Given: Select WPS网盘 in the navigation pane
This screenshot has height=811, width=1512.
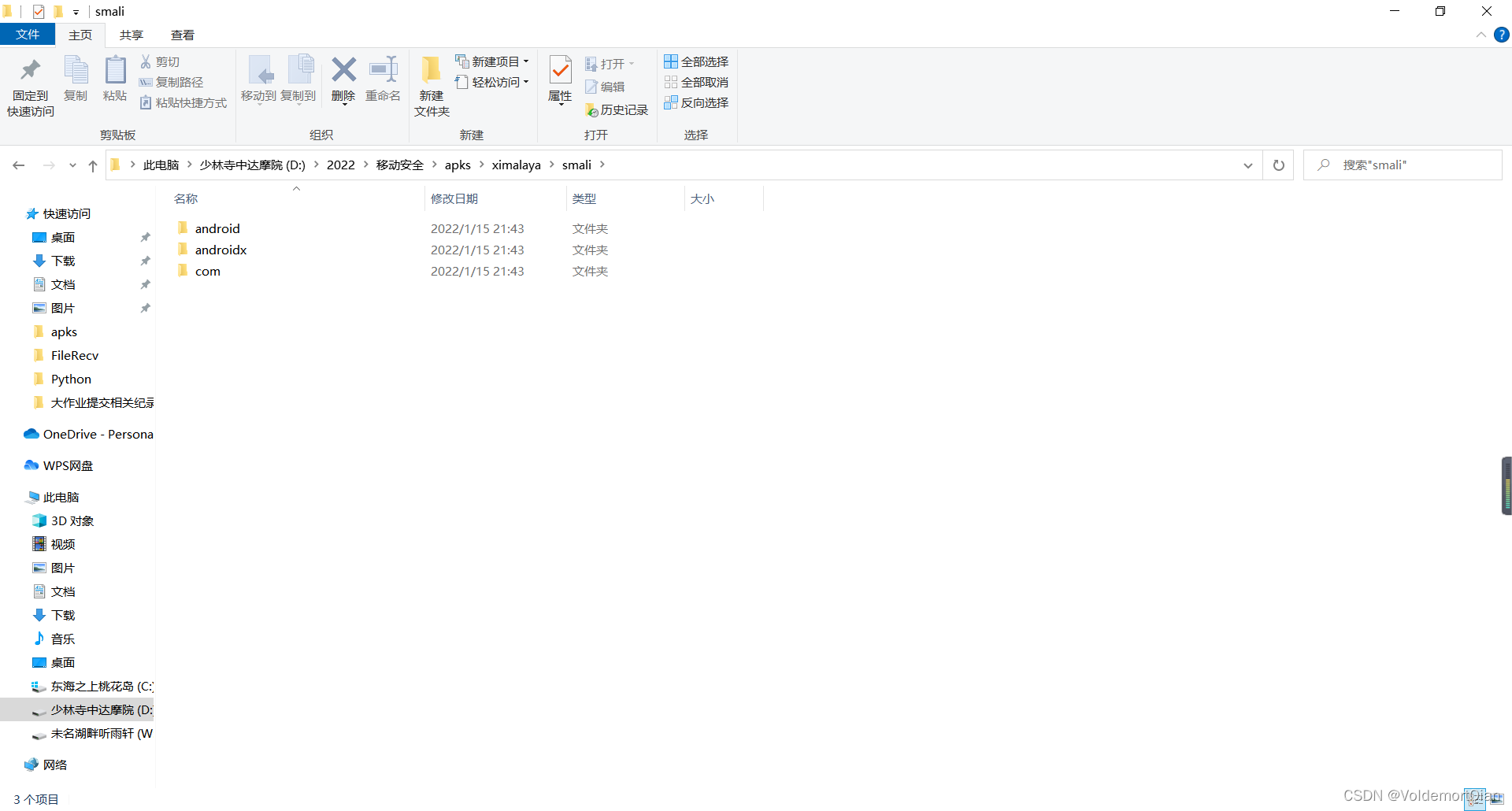Looking at the screenshot, I should pos(59,465).
